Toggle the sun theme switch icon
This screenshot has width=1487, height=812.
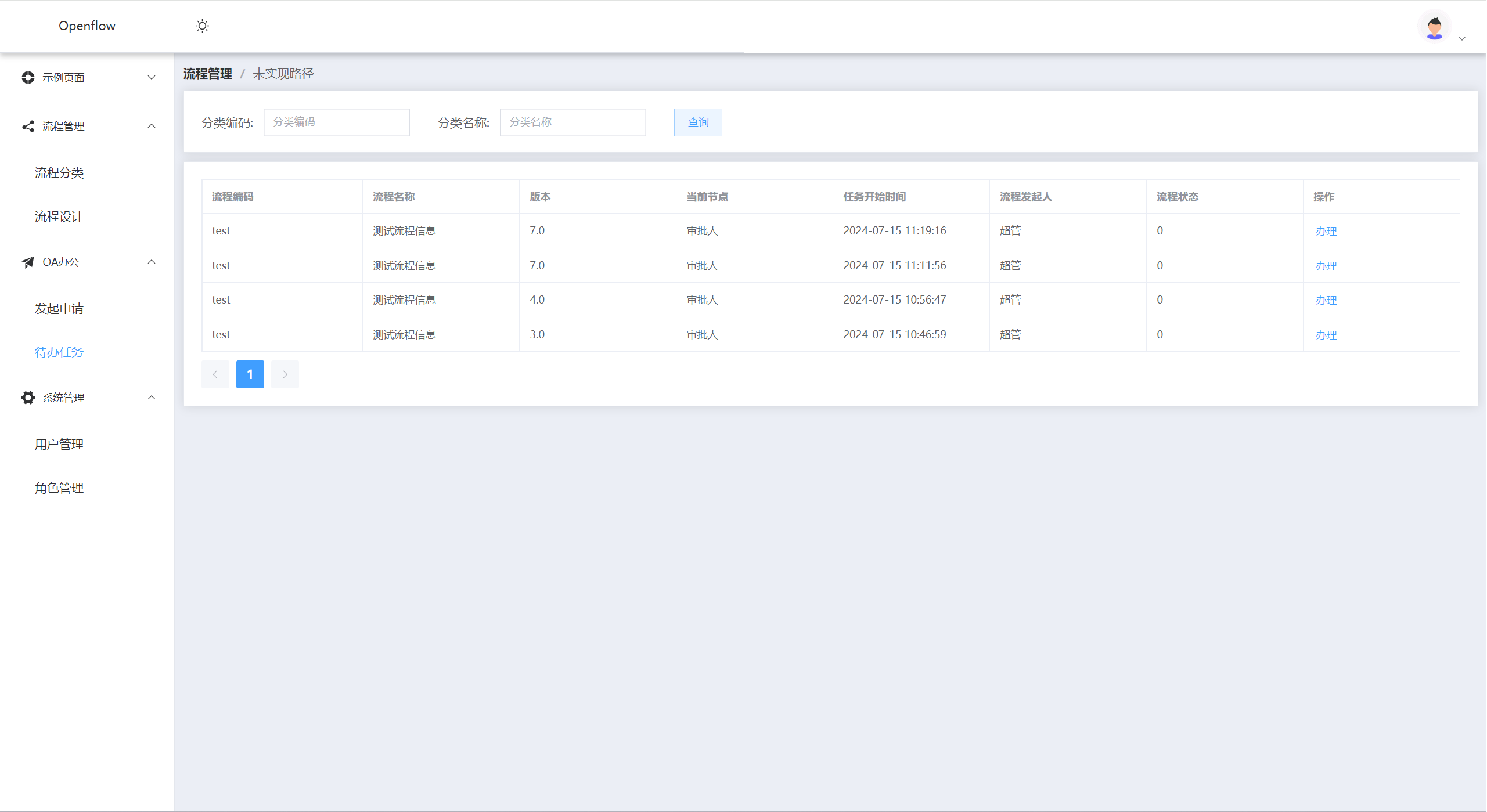click(x=202, y=26)
